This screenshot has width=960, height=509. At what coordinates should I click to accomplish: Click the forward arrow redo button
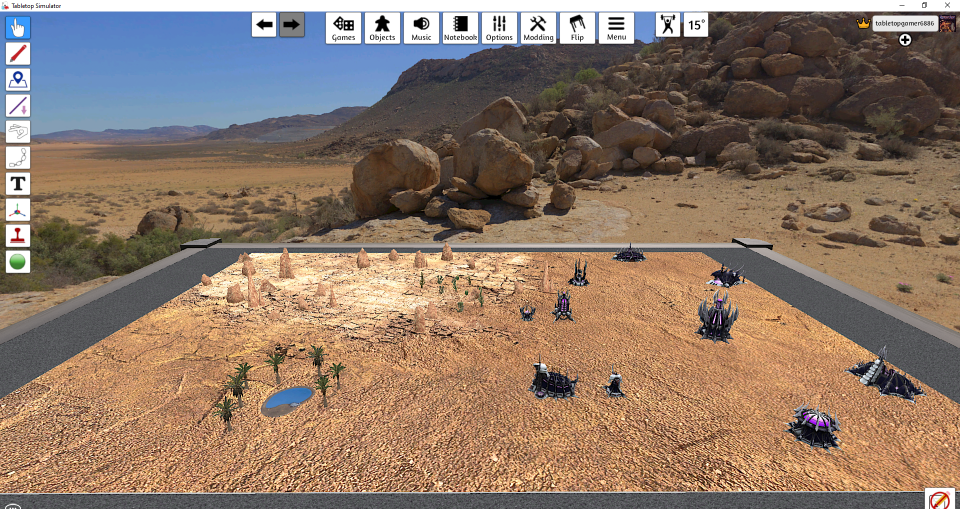coord(292,25)
